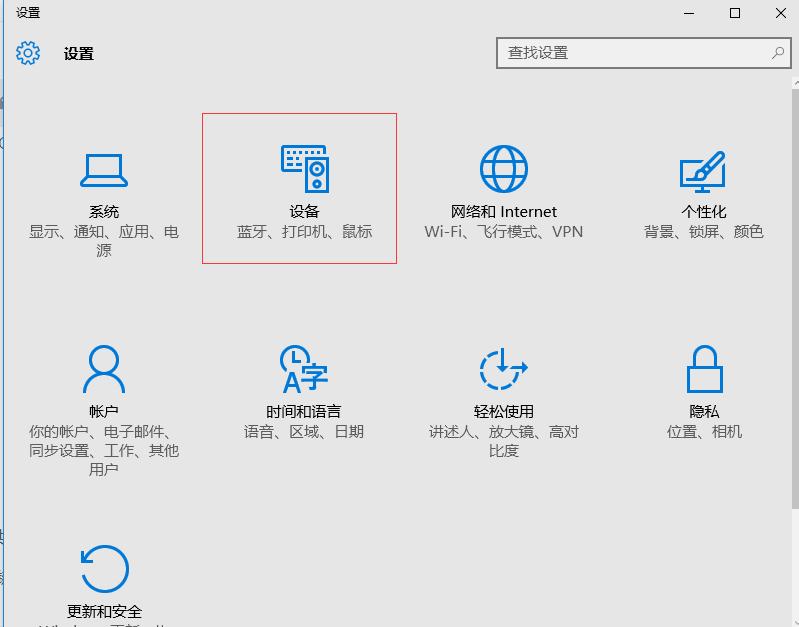
Task: Click the 隐私 title label
Action: click(704, 411)
